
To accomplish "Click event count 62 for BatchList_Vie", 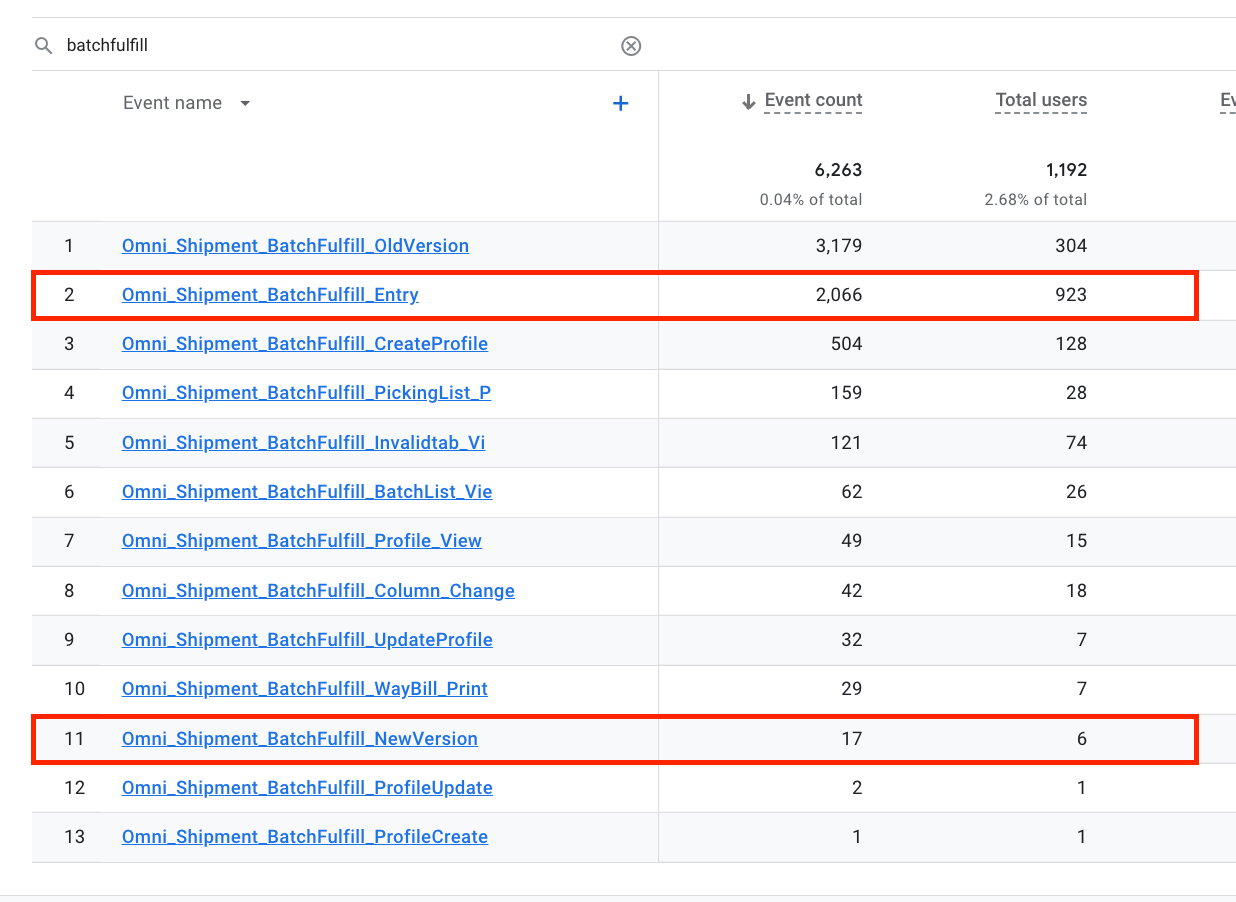I will tap(851, 492).
